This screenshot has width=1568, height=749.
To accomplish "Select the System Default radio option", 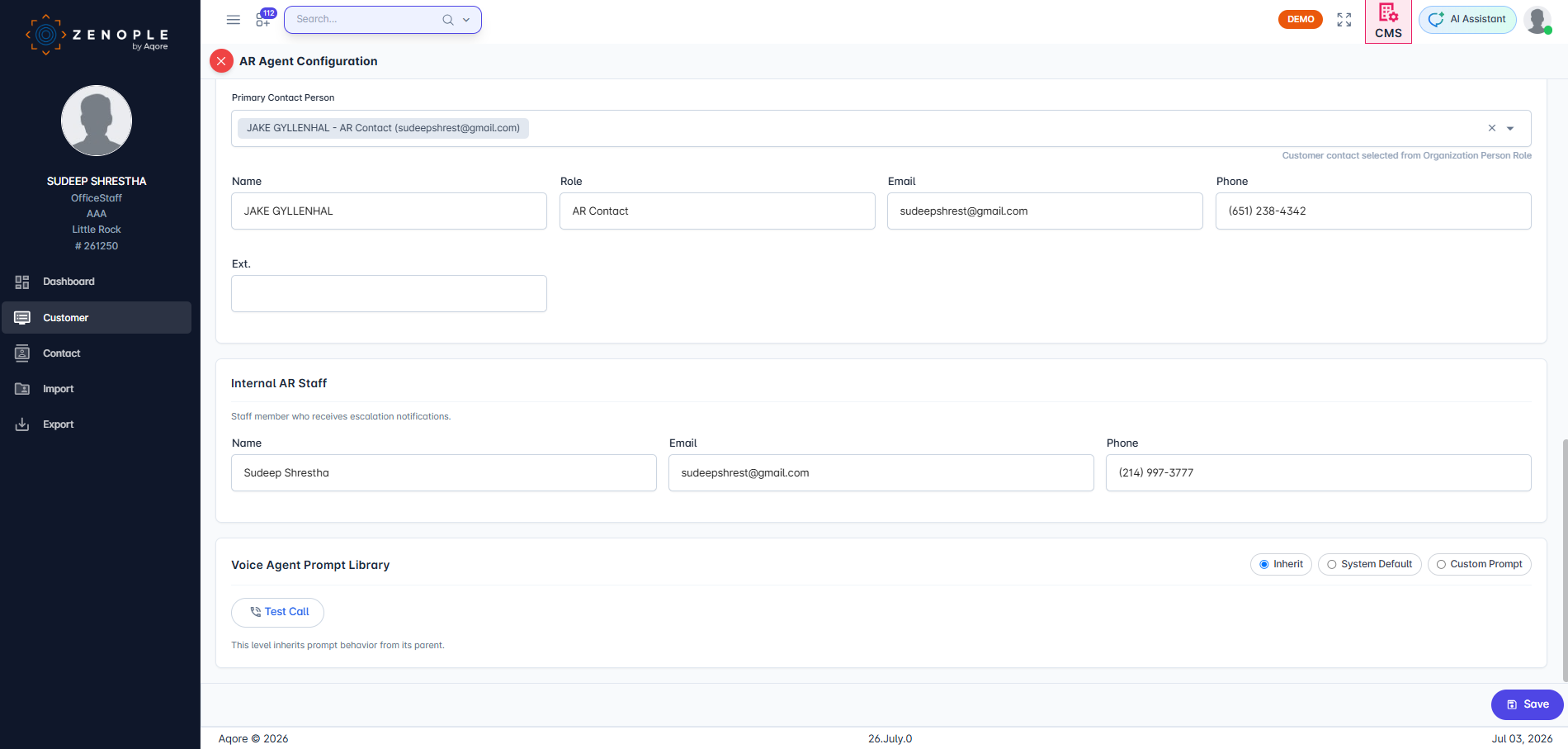I will 1369,564.
